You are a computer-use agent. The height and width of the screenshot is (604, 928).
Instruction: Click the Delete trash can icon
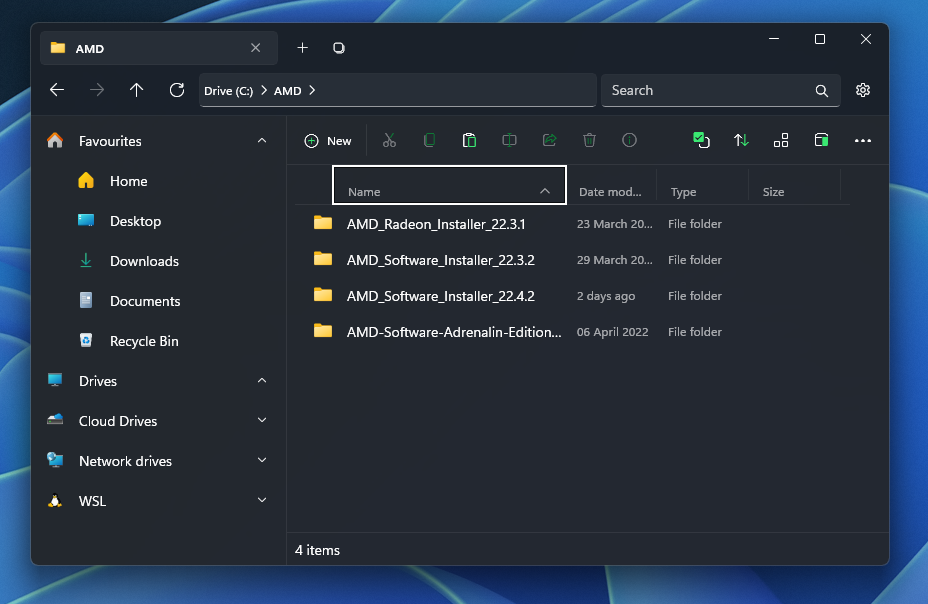click(x=589, y=140)
